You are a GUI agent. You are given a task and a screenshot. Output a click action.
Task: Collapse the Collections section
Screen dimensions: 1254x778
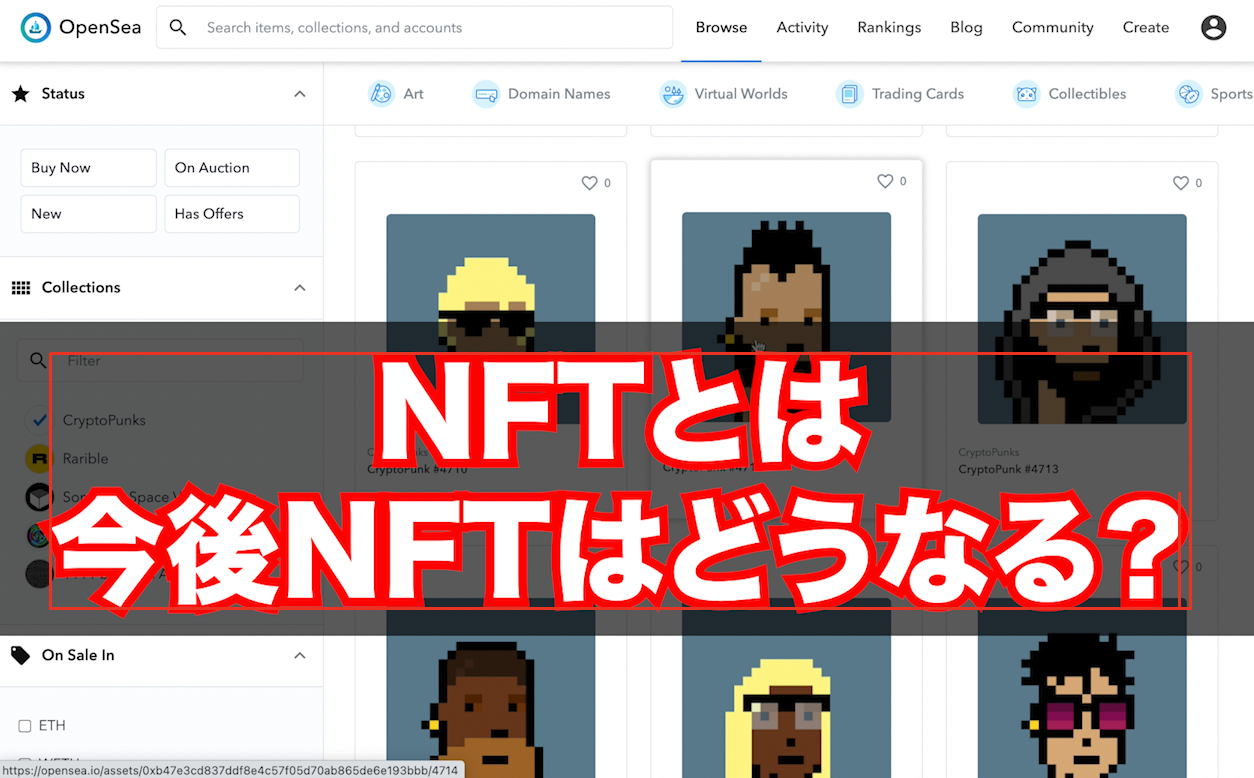[x=299, y=288]
